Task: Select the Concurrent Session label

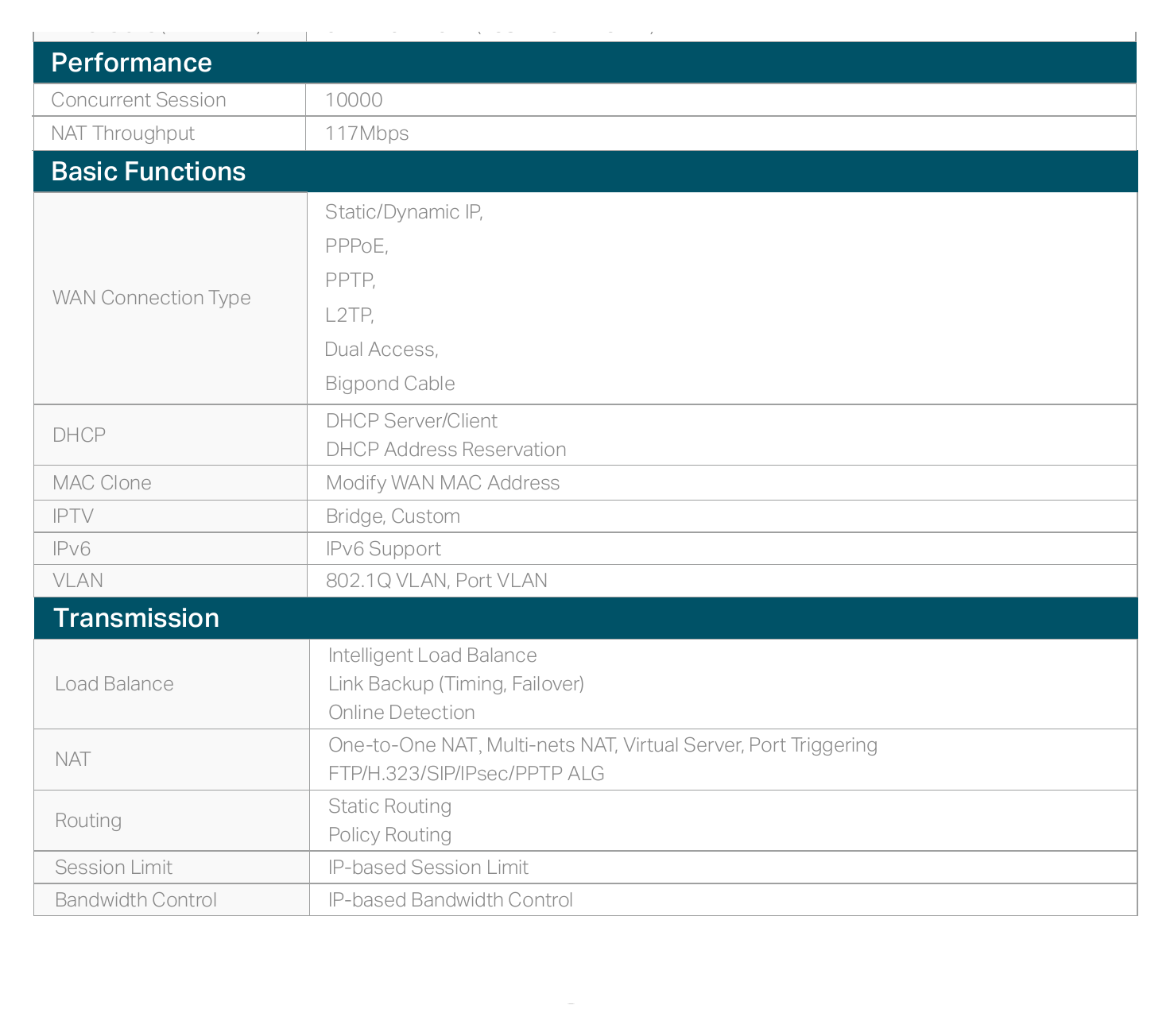Action: tap(138, 100)
